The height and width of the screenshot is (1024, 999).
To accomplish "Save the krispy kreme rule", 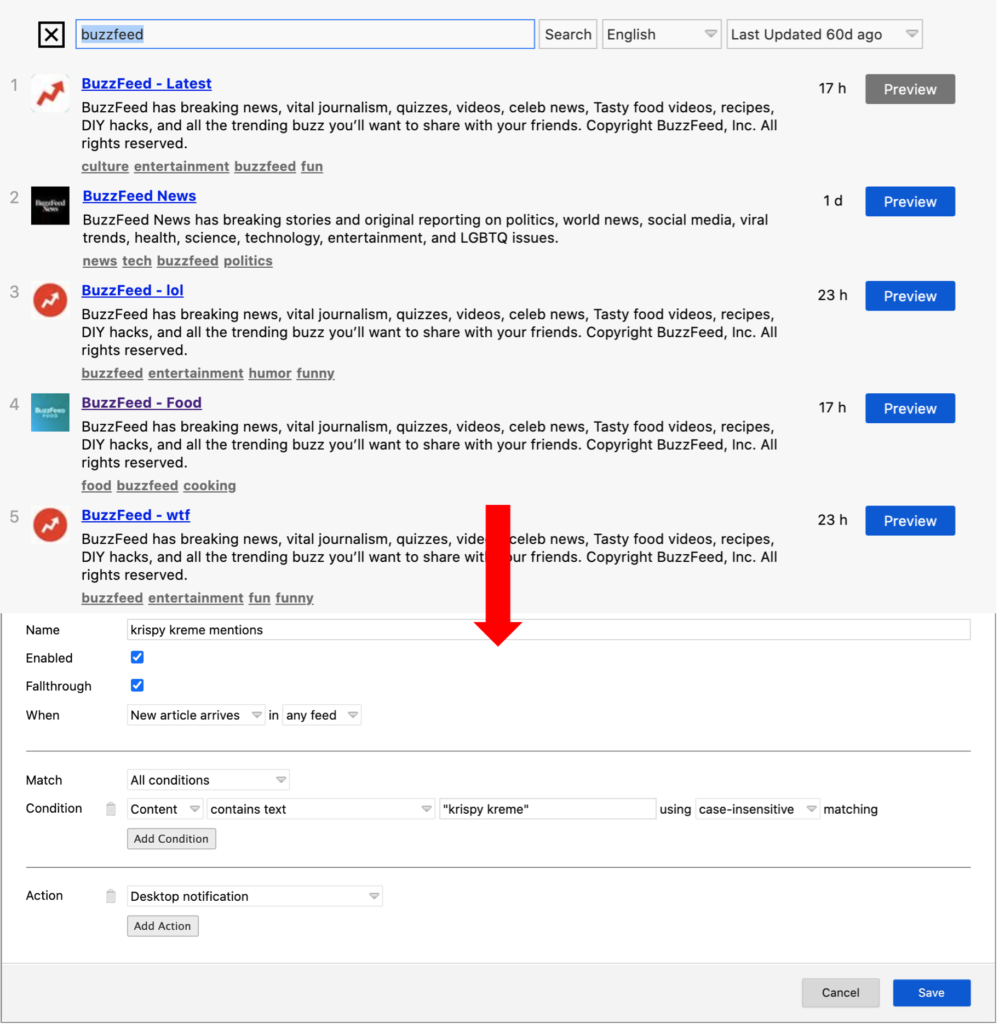I will point(931,993).
